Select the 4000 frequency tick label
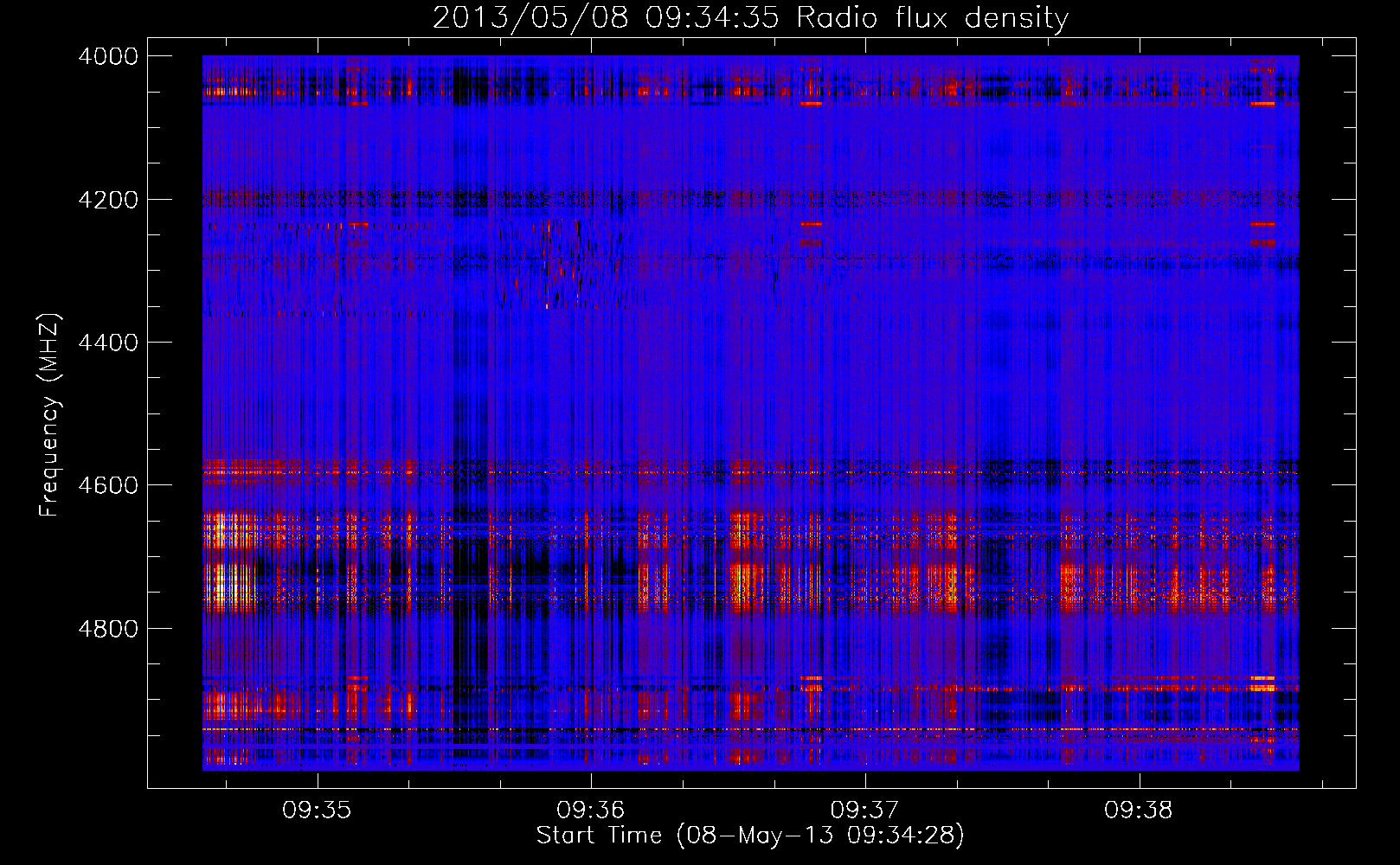The width and height of the screenshot is (1400, 865). (108, 56)
